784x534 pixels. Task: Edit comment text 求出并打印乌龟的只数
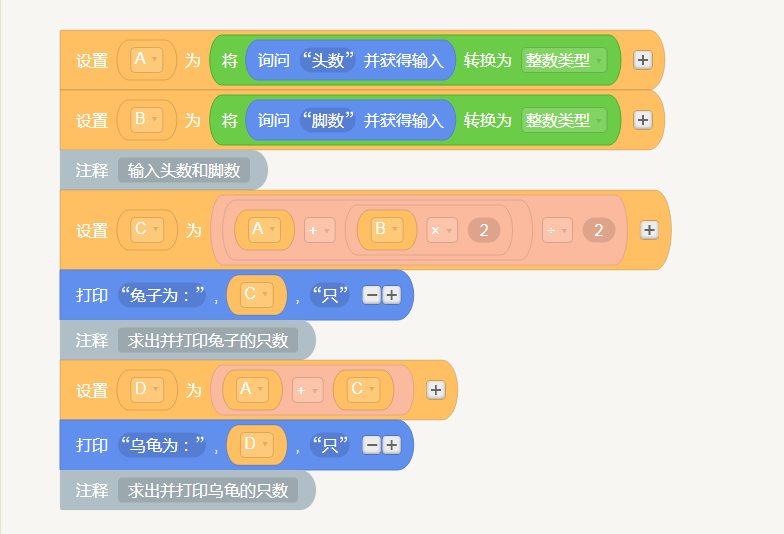coord(208,490)
